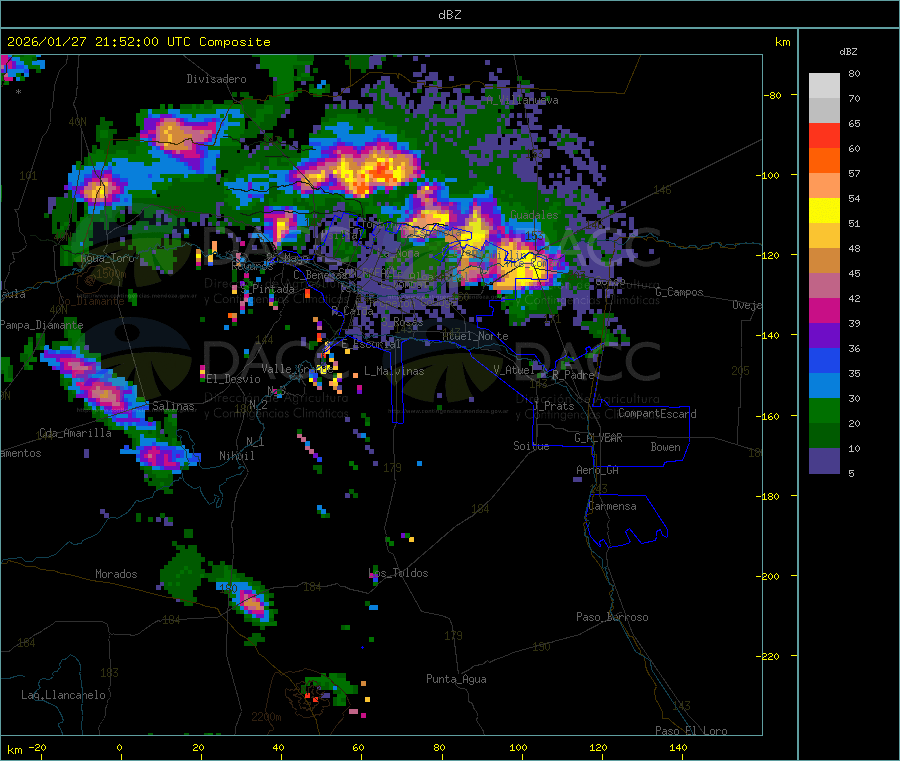
Task: Click the 'Aero_GA' airport label
Action: [598, 470]
